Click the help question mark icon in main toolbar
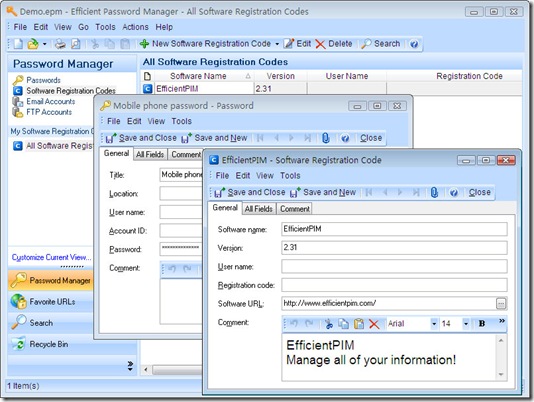The width and height of the screenshot is (534, 402). tap(414, 44)
